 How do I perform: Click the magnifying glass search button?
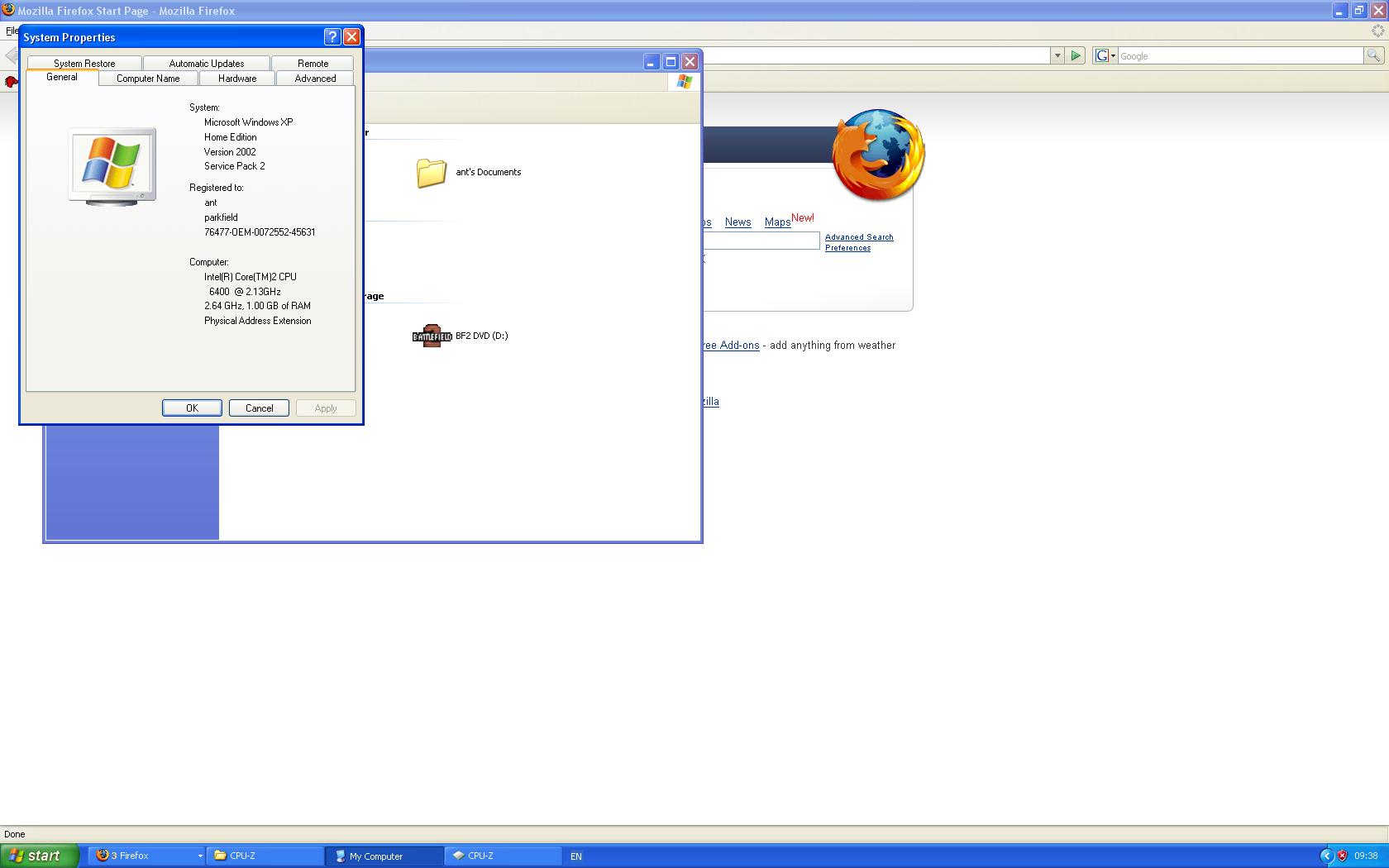click(x=1373, y=55)
